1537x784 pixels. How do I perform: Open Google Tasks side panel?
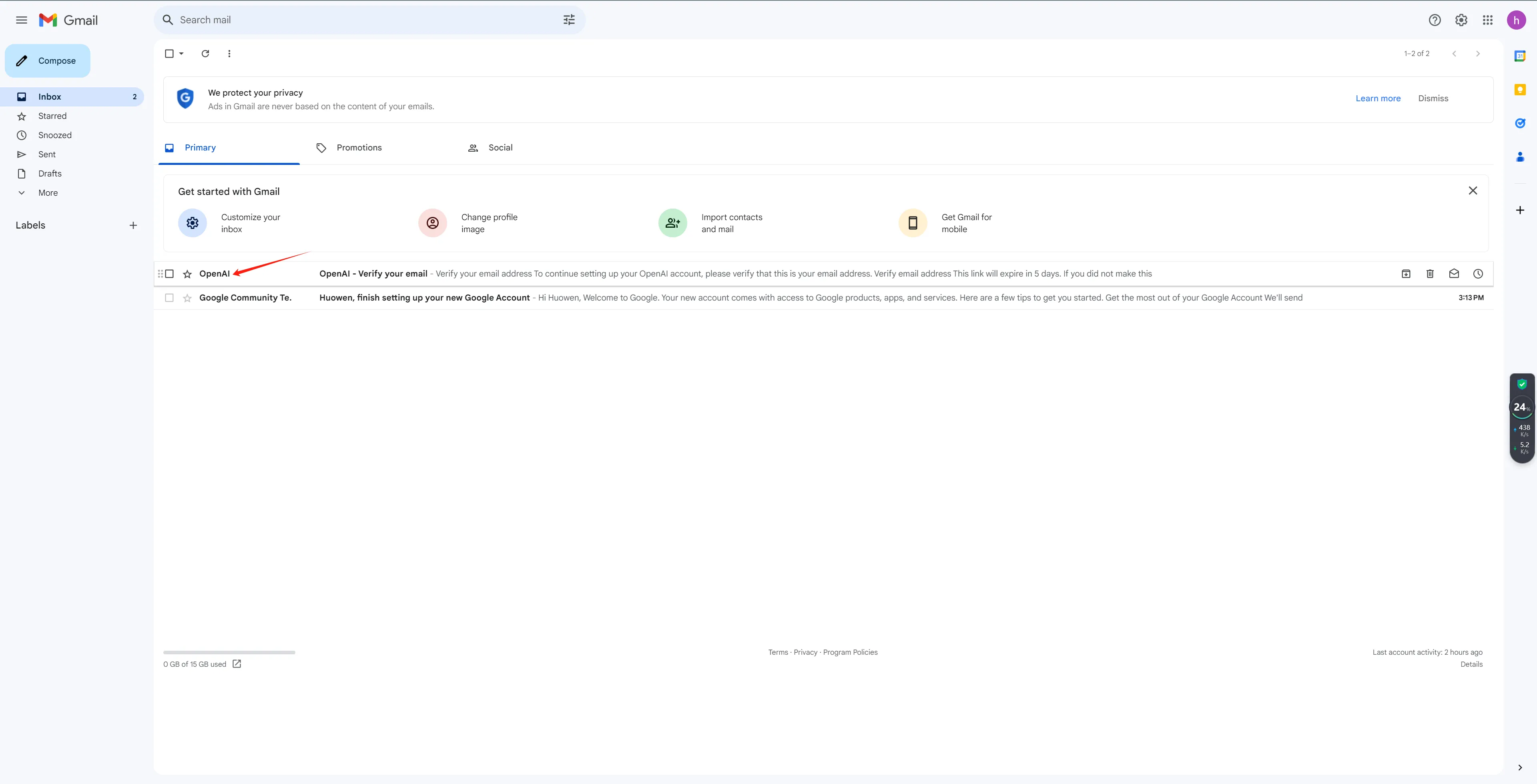click(1520, 123)
